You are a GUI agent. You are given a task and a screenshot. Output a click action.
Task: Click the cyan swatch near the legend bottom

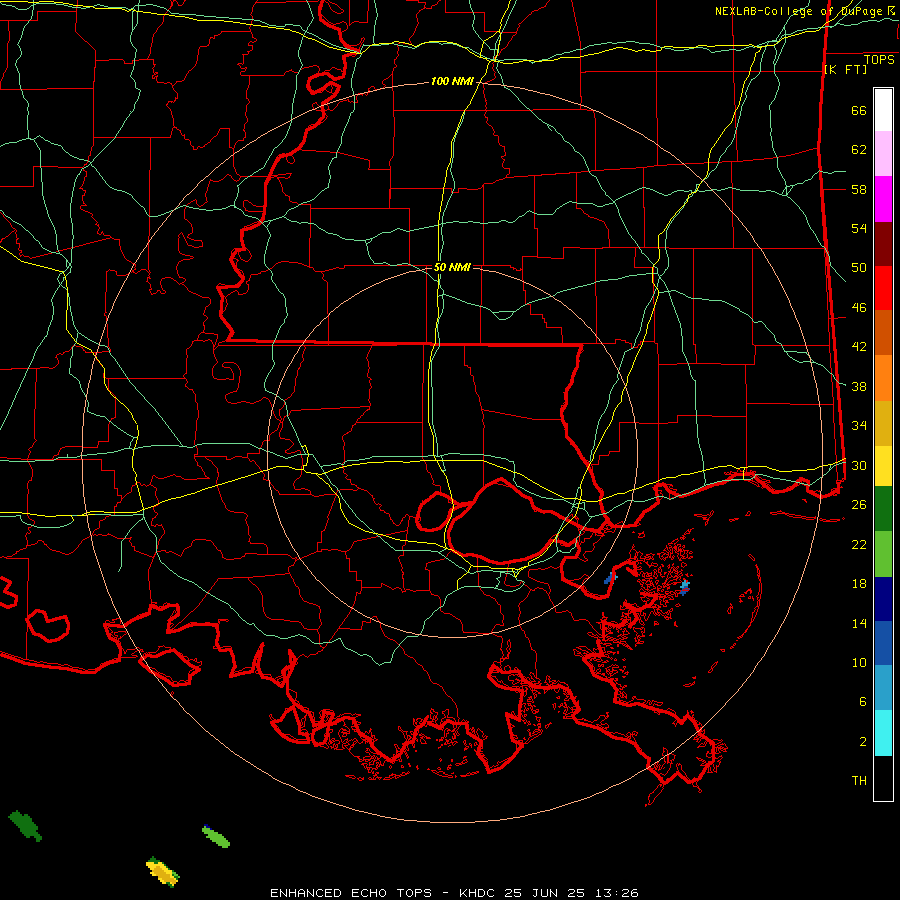click(883, 733)
